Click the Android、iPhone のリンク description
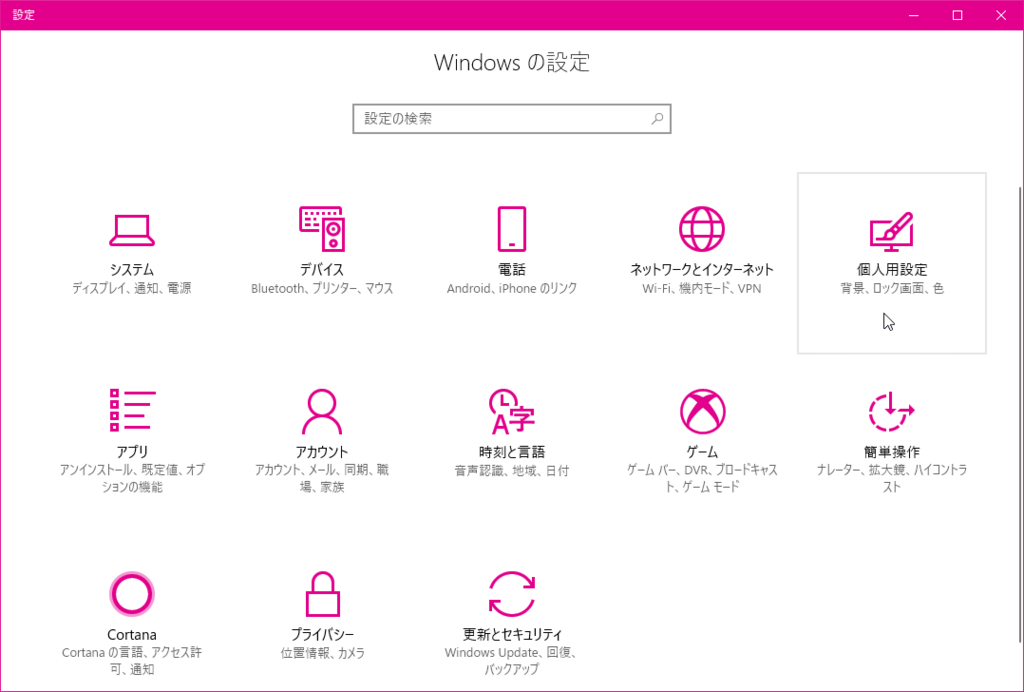 (512, 288)
